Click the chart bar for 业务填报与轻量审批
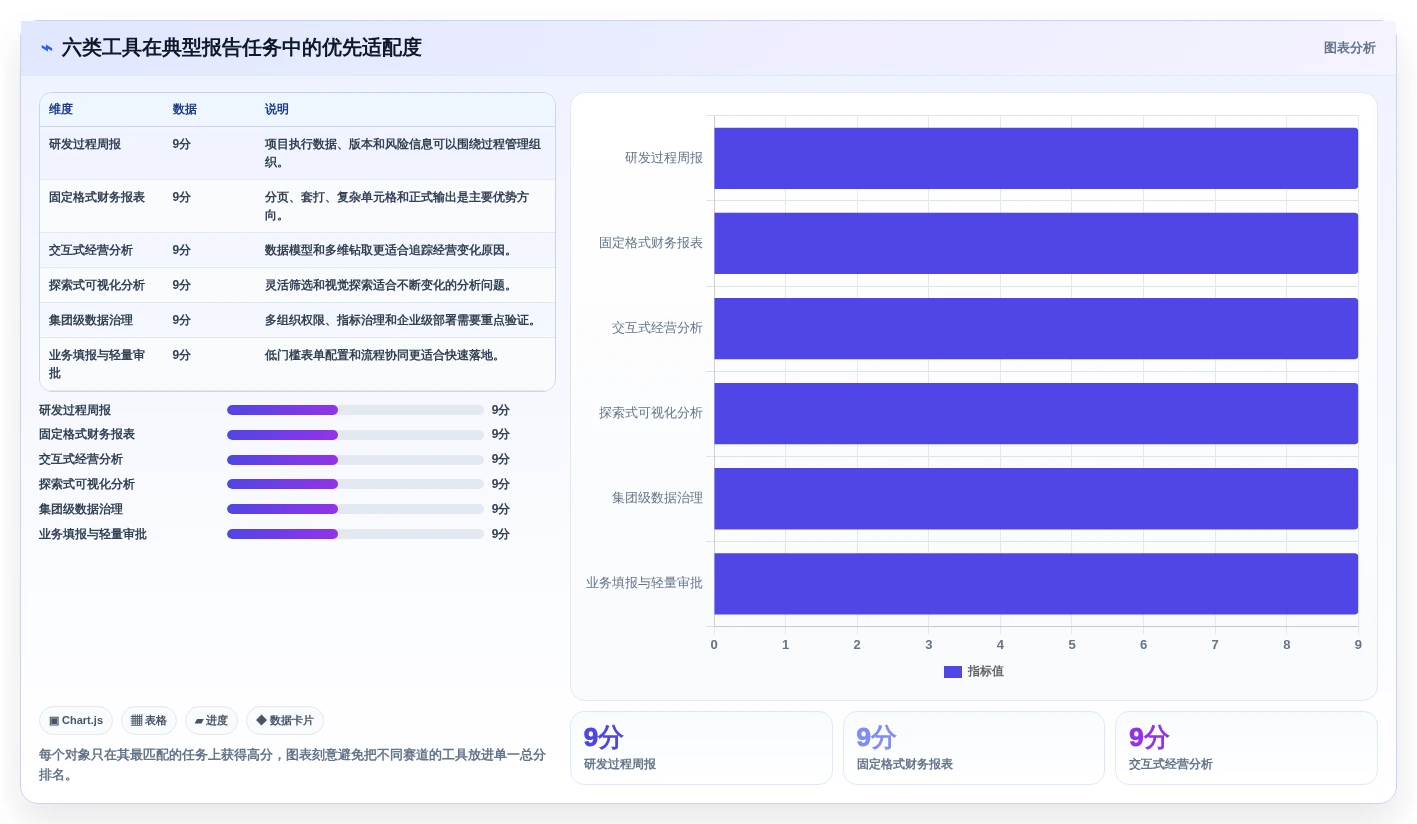The image size is (1417, 824). pos(1036,583)
